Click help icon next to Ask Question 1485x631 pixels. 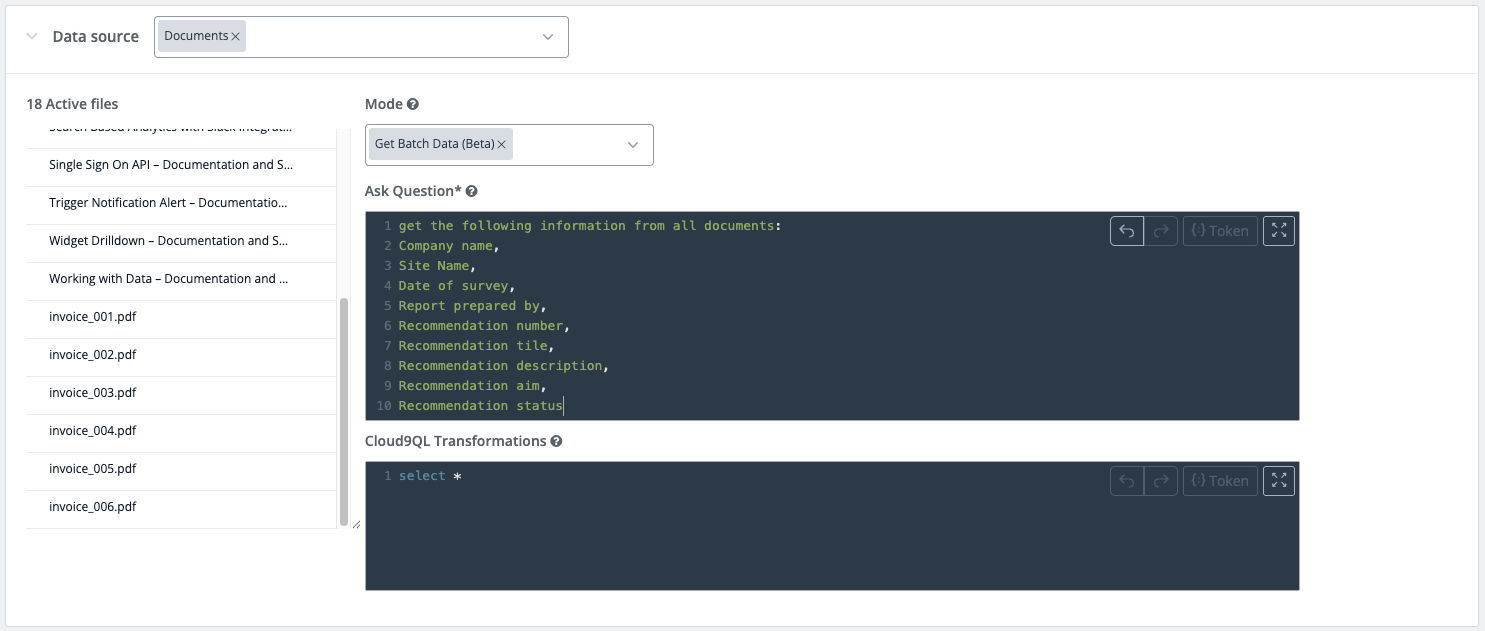pos(472,191)
